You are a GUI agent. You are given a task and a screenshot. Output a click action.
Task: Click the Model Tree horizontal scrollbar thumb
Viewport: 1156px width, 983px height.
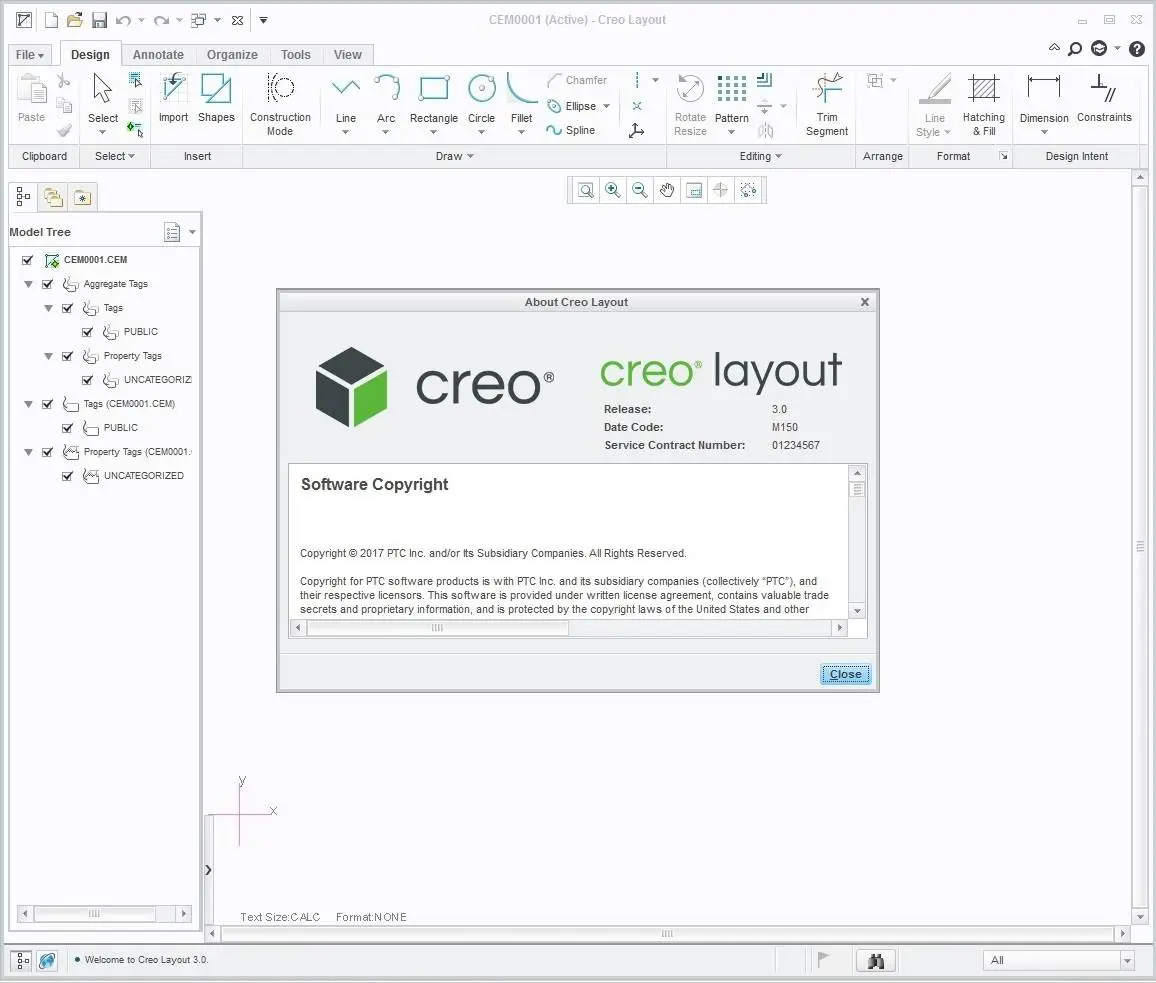tap(94, 914)
